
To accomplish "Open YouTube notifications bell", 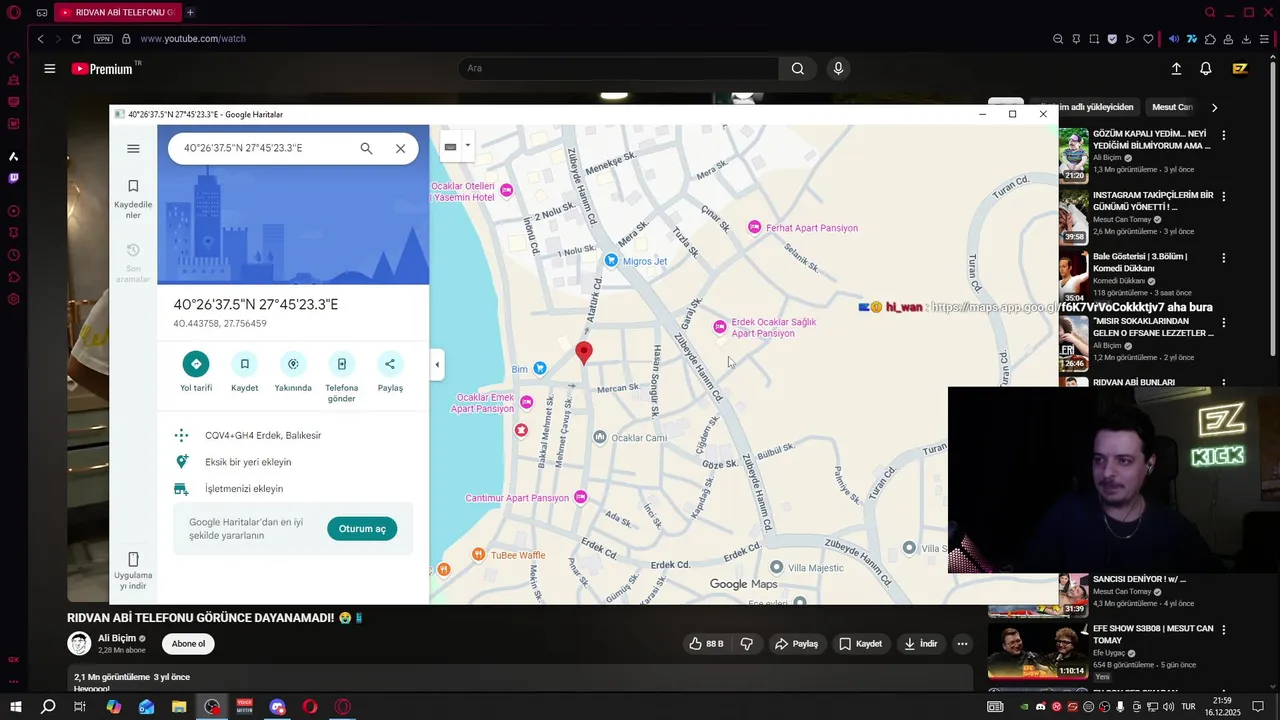I will pos(1206,68).
